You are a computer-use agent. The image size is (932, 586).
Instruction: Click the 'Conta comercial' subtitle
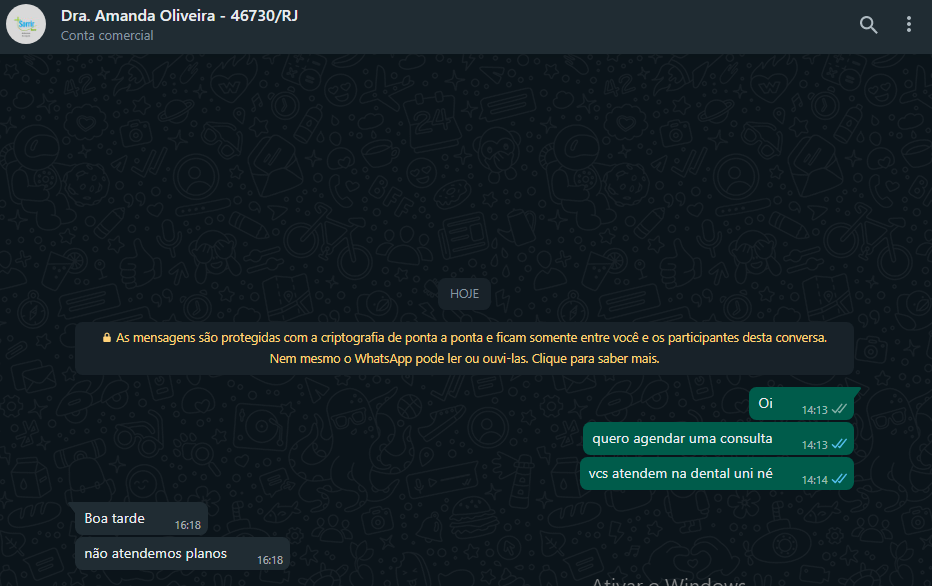pyautogui.click(x=107, y=36)
